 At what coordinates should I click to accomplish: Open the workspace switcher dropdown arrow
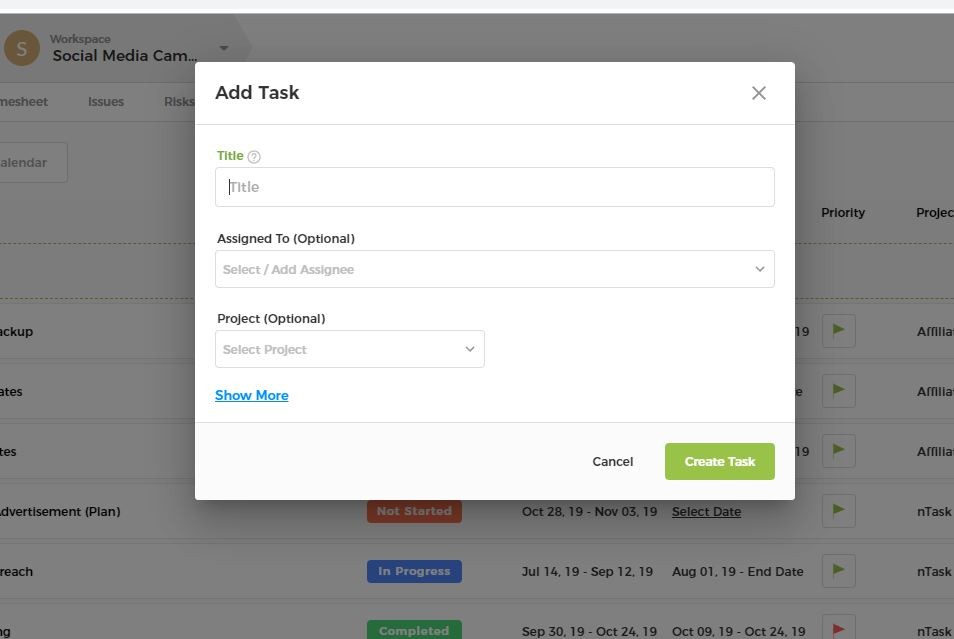pyautogui.click(x=224, y=48)
